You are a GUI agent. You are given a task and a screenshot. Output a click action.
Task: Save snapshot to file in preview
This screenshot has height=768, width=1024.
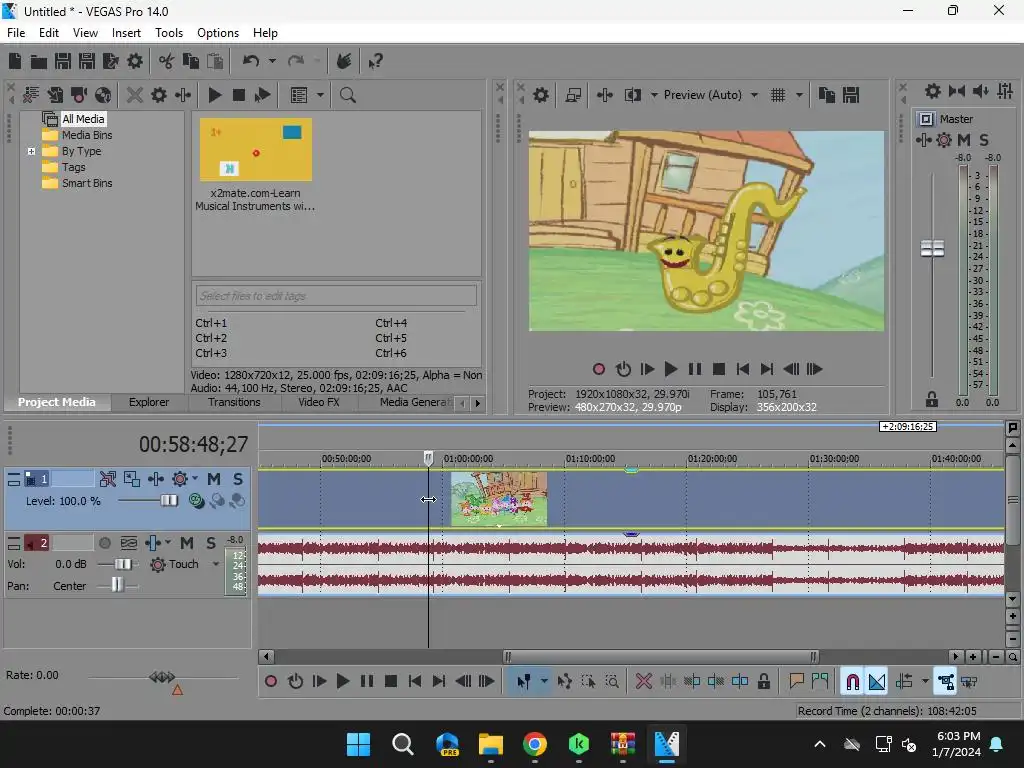click(851, 95)
